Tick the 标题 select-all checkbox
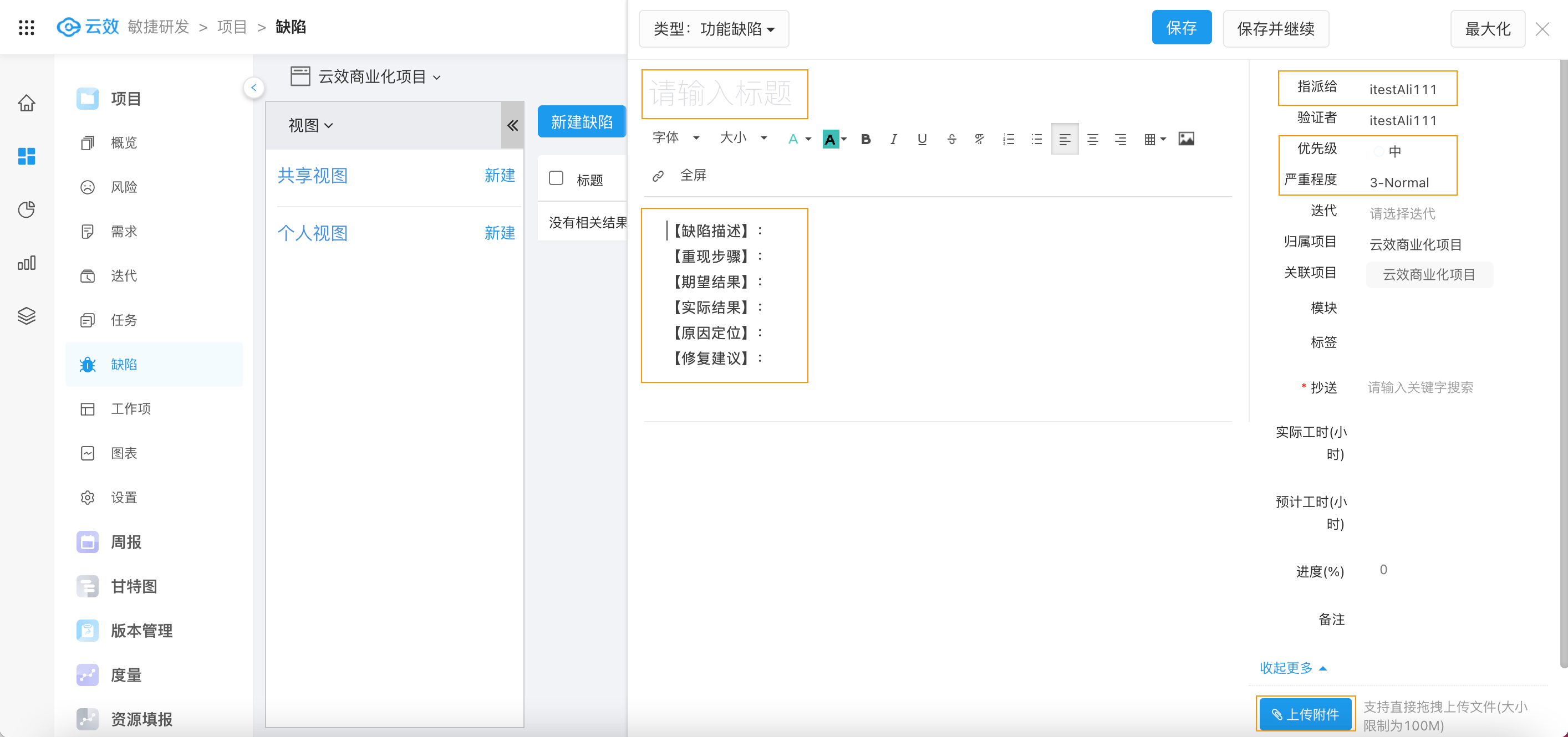Image resolution: width=1568 pixels, height=737 pixels. tap(556, 178)
